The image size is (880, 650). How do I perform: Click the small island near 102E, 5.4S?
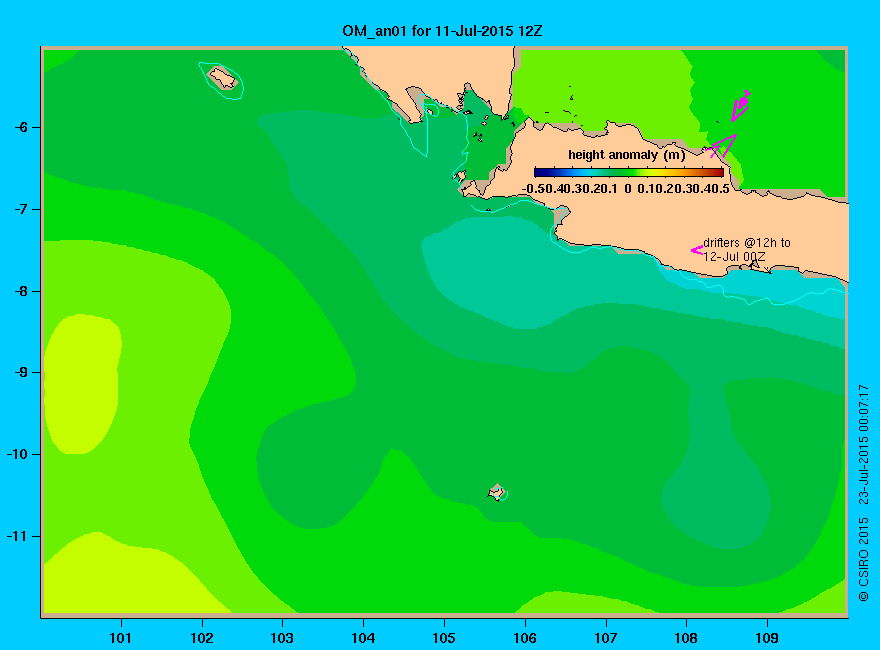pyautogui.click(x=223, y=77)
